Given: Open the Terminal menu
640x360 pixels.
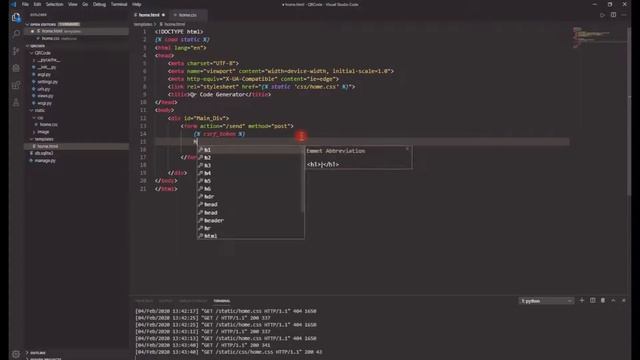Looking at the screenshot, I should click(119, 4).
